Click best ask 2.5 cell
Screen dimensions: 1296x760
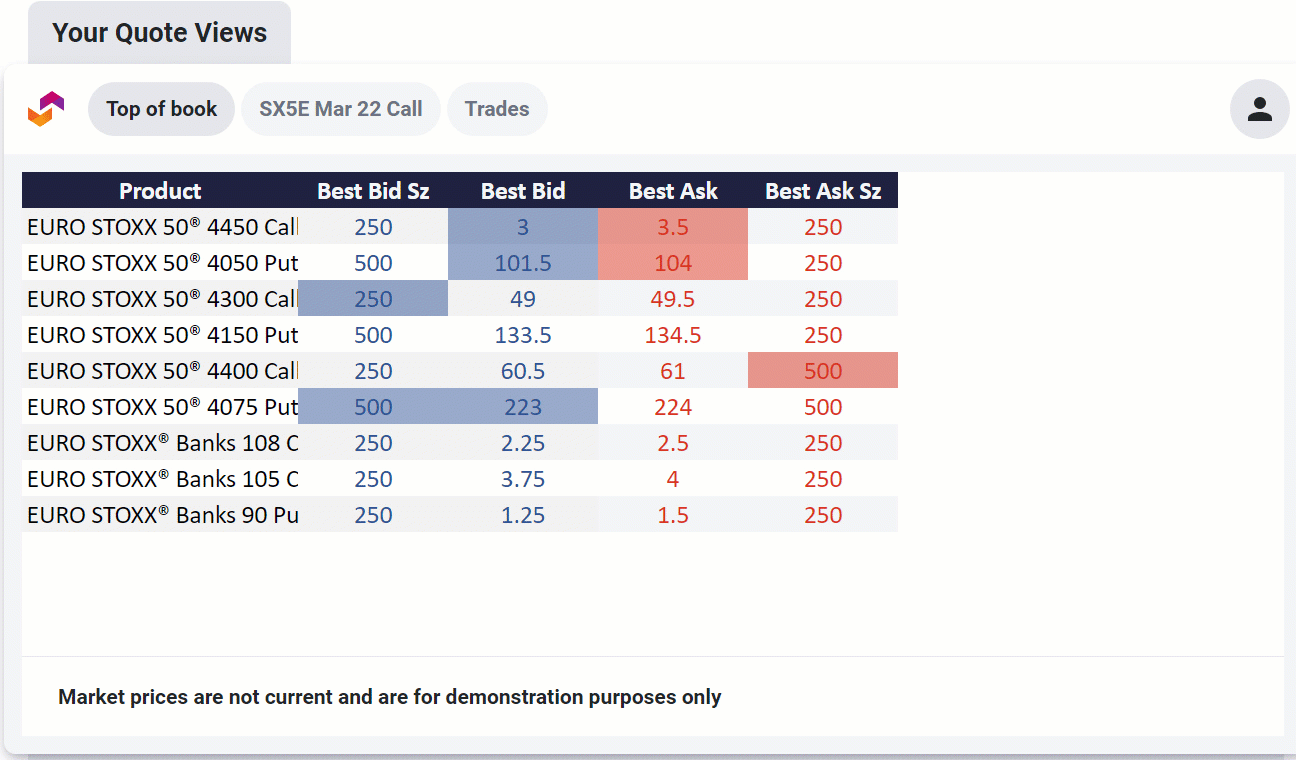(x=673, y=443)
